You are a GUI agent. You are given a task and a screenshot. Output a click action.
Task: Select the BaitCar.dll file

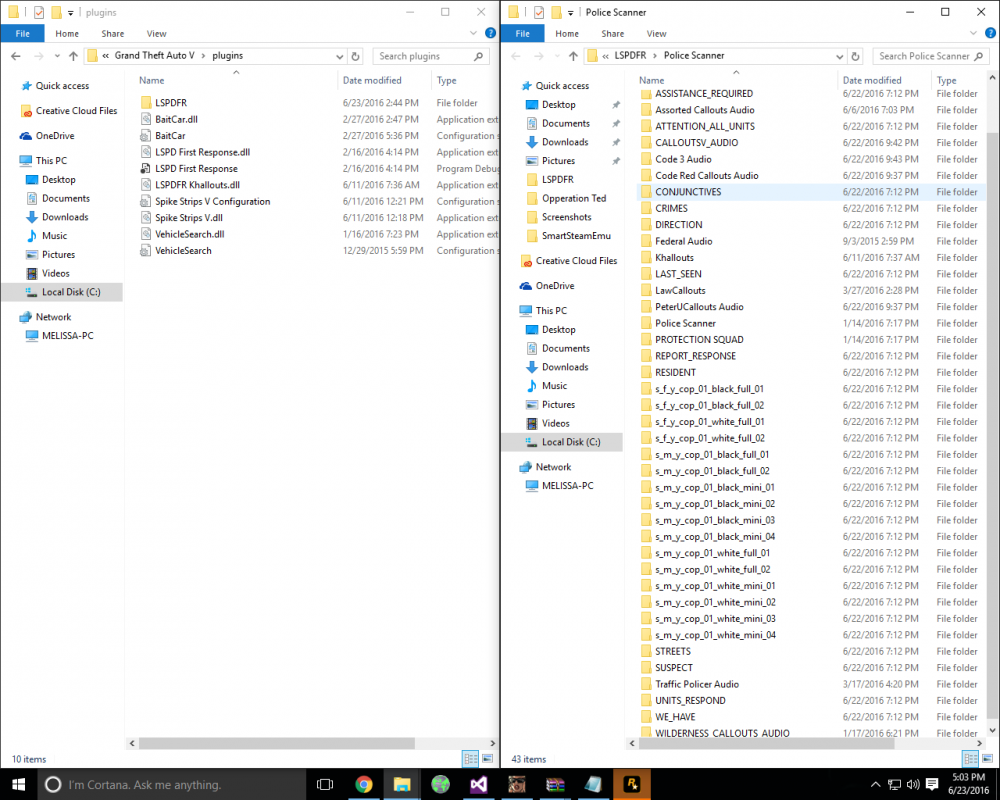(177, 119)
